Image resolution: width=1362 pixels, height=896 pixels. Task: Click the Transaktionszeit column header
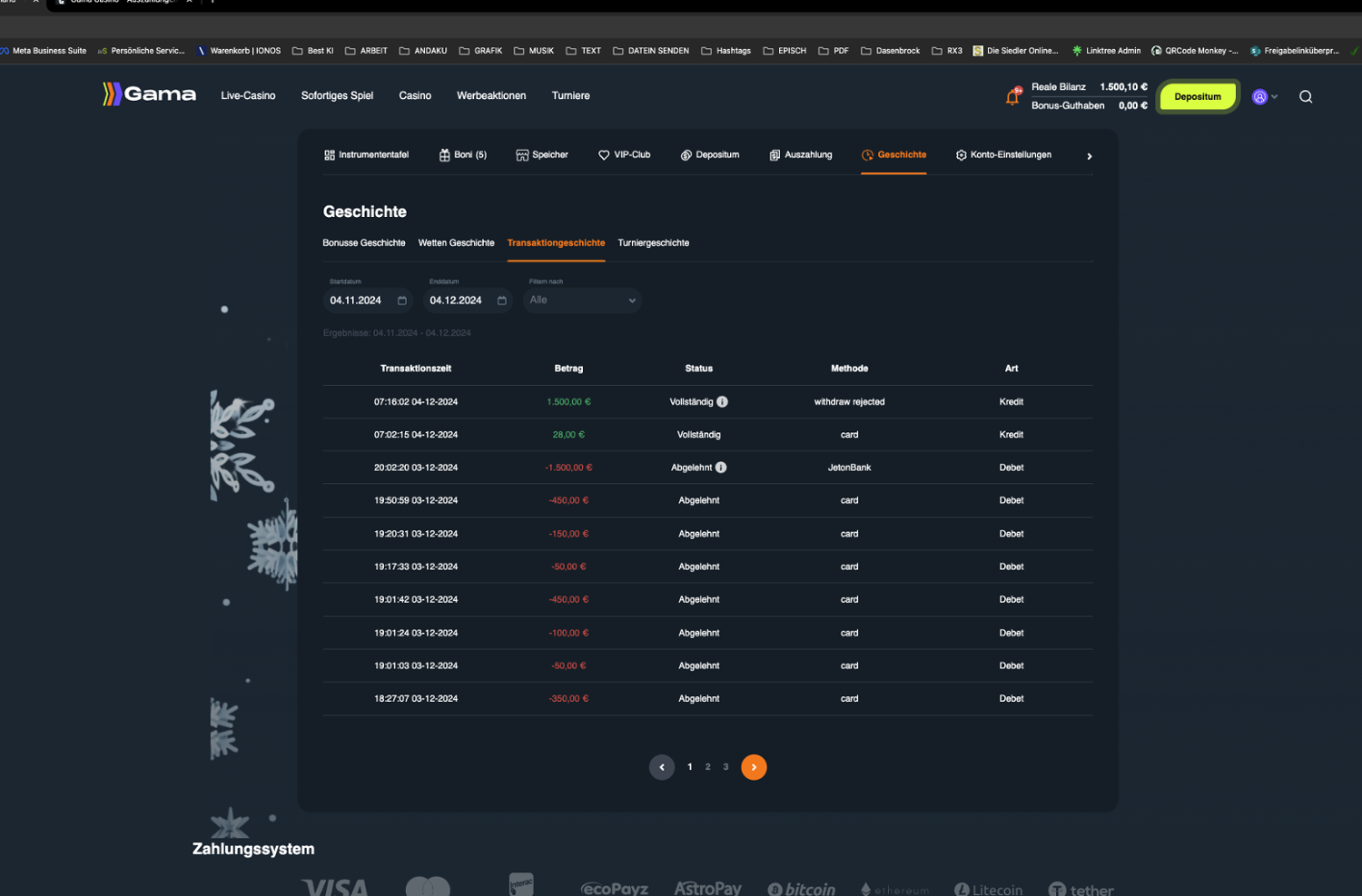pos(416,369)
